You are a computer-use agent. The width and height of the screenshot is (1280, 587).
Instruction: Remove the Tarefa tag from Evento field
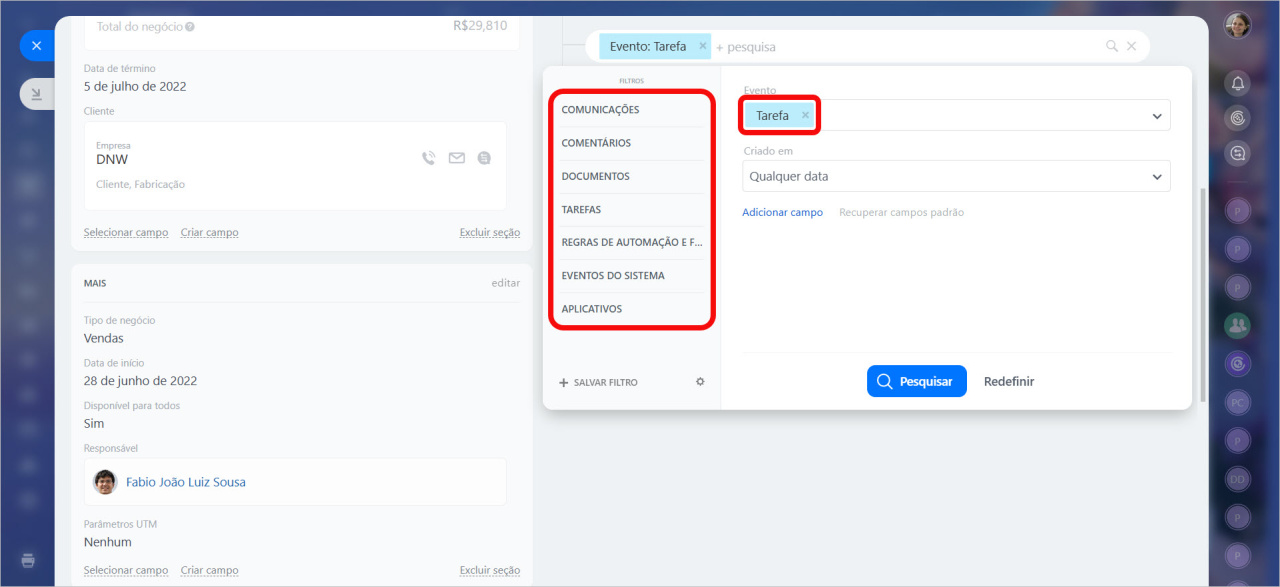coord(805,115)
